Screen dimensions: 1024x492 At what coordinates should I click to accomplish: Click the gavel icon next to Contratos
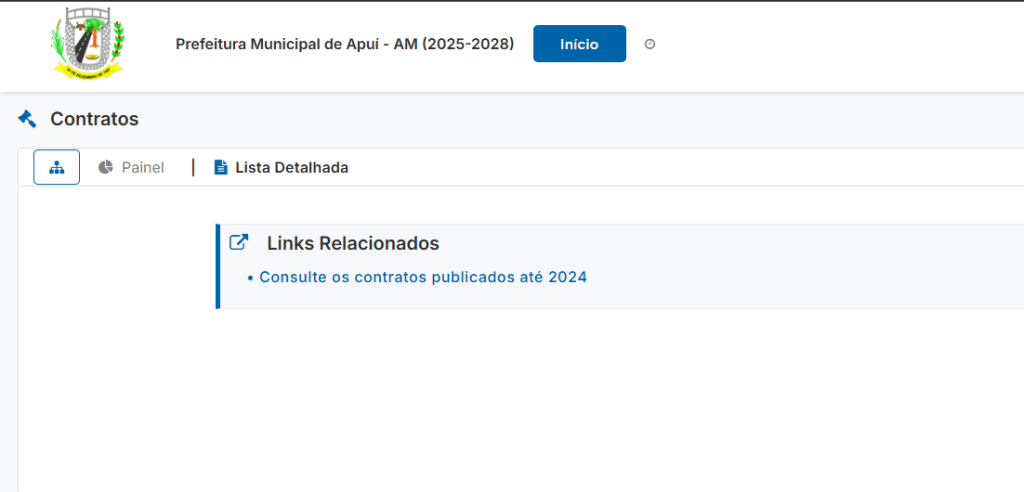point(27,119)
